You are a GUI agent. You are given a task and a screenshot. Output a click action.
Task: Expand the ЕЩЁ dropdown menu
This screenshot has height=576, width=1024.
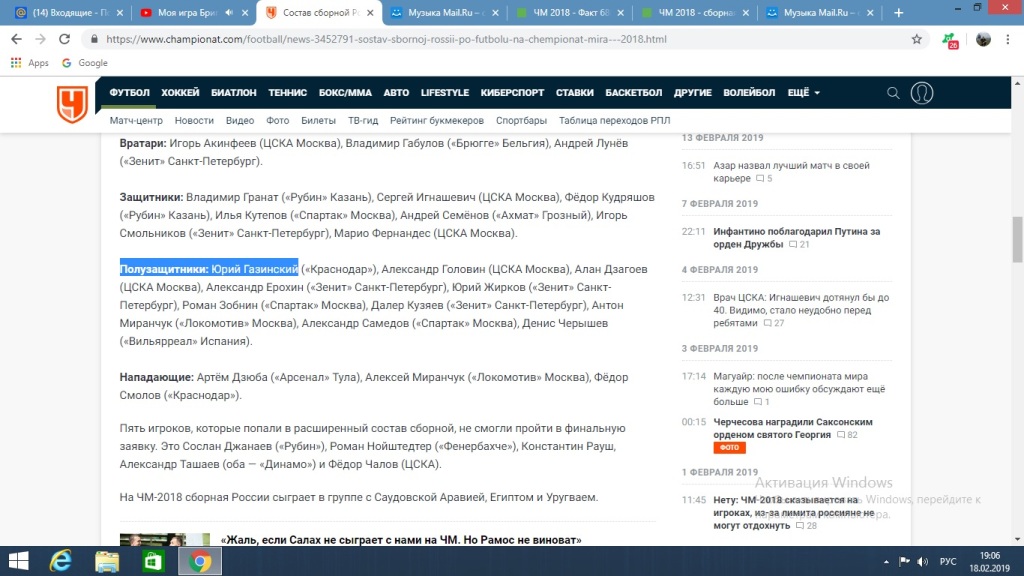pyautogui.click(x=803, y=93)
